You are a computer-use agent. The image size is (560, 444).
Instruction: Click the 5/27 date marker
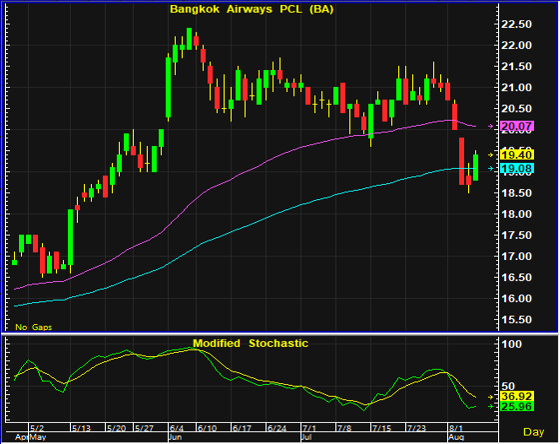pyautogui.click(x=144, y=428)
